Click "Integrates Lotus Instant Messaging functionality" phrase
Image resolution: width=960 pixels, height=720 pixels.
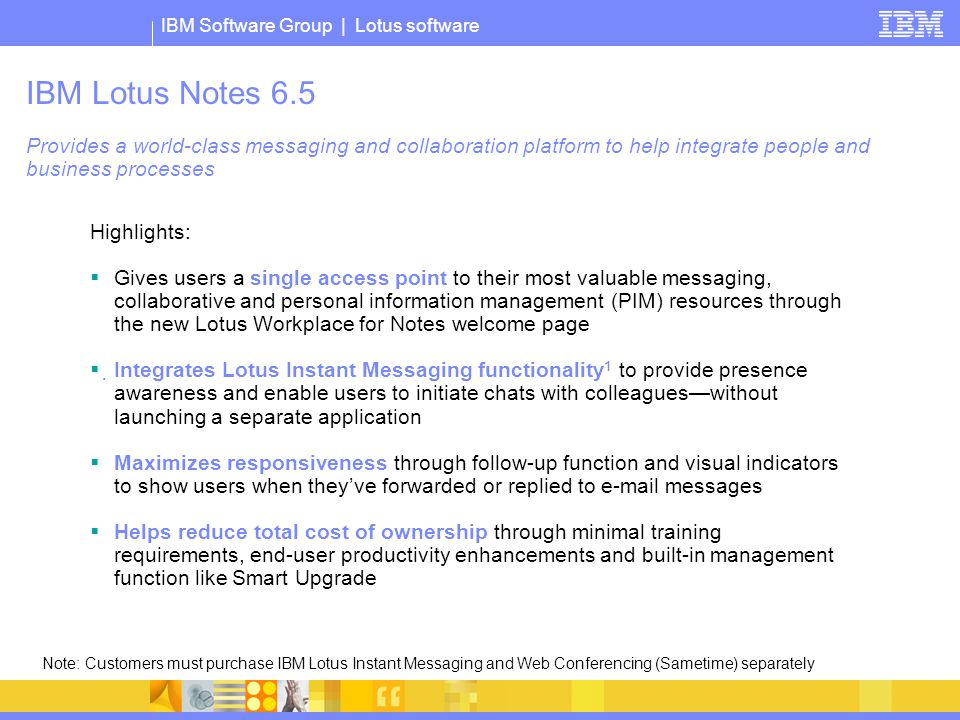pyautogui.click(x=359, y=370)
